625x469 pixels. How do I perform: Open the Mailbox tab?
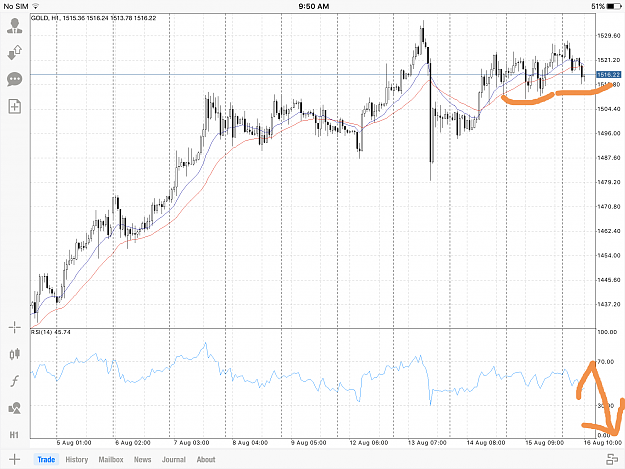[111, 459]
